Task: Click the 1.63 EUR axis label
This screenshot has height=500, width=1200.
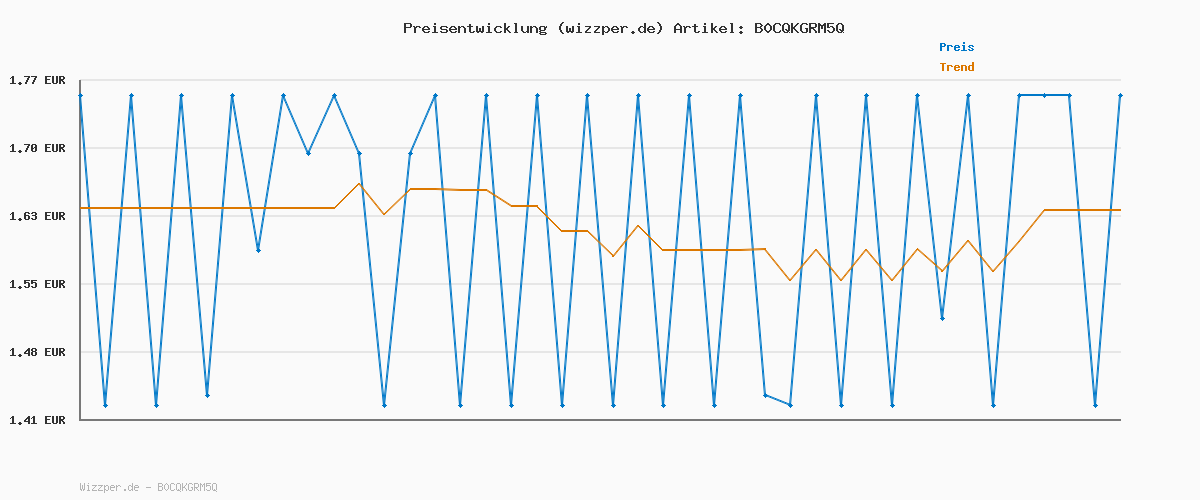Action: [38, 216]
